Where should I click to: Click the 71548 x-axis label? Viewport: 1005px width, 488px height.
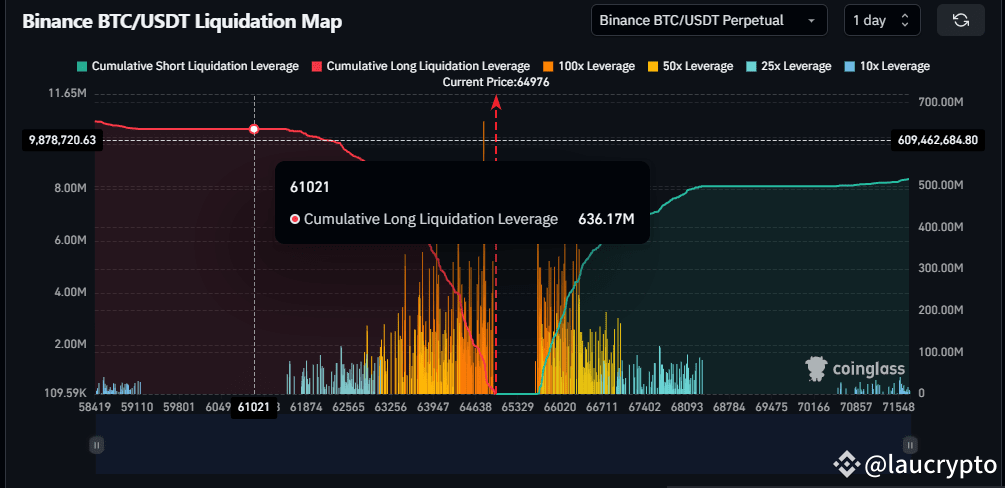897,407
